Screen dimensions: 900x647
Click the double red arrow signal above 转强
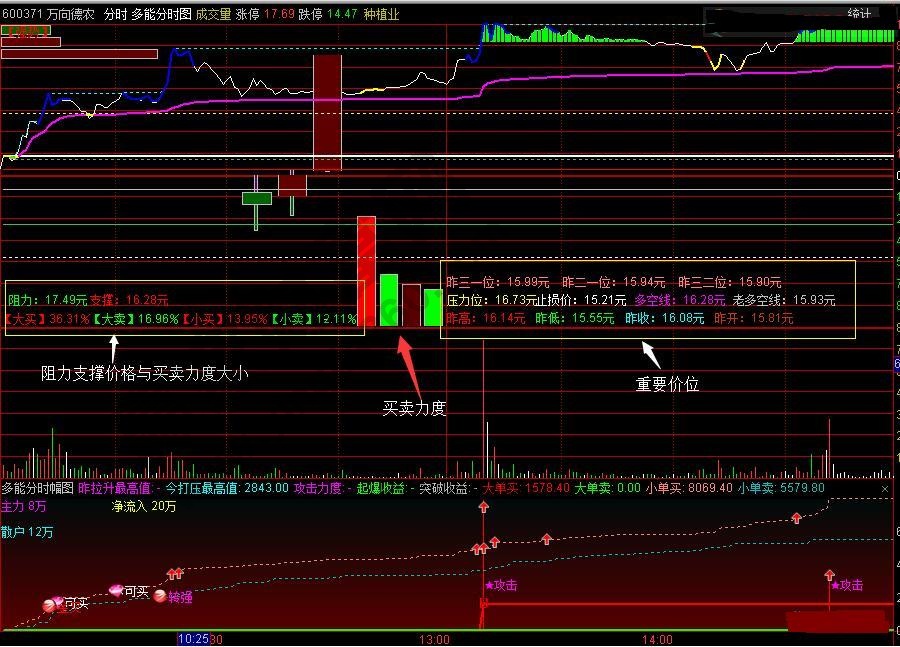pyautogui.click(x=174, y=574)
